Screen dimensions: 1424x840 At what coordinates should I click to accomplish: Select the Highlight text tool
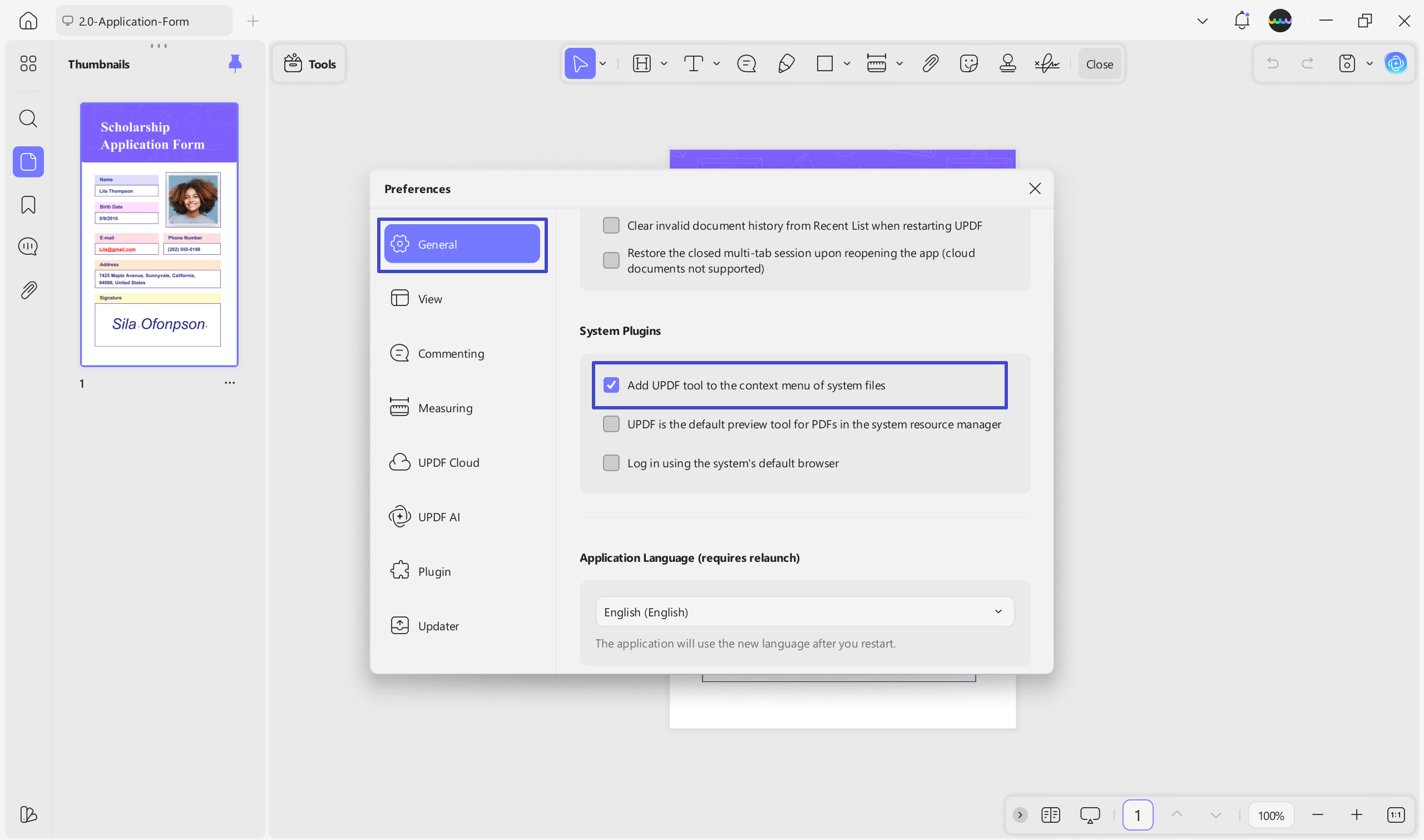point(641,63)
